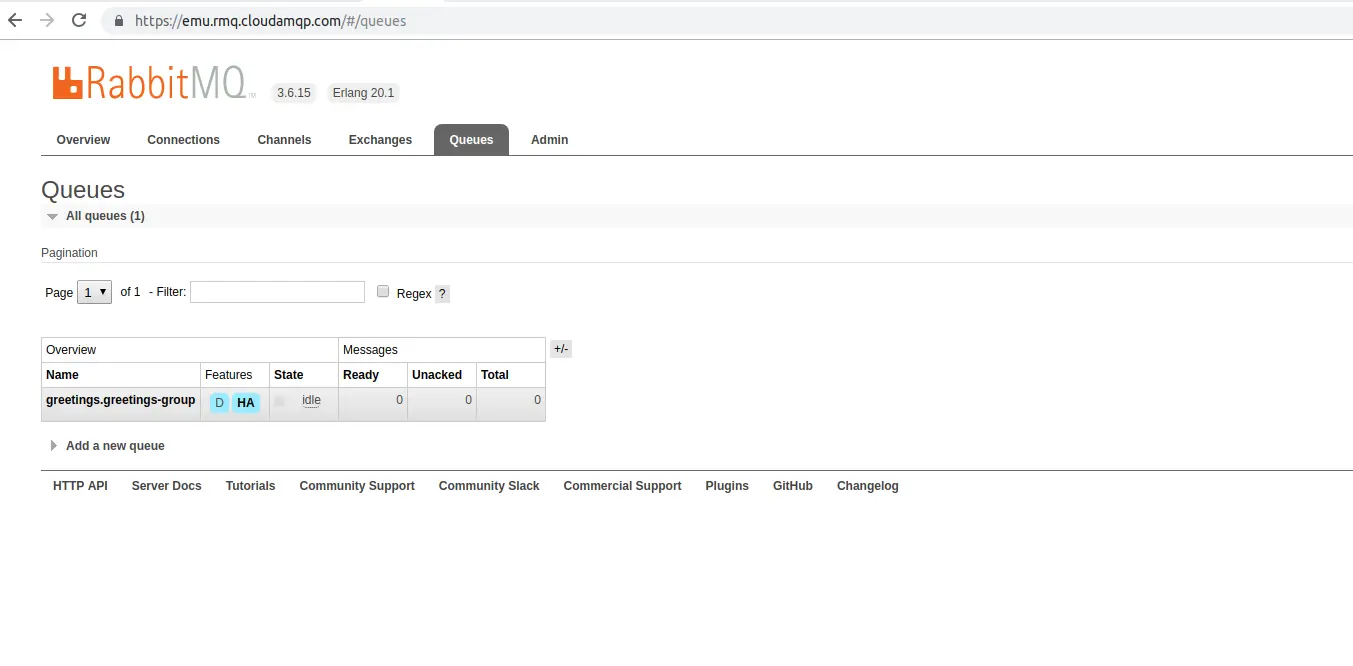Image resolution: width=1353 pixels, height=666 pixels.
Task: Enable the Regex checkbox
Action: [383, 292]
